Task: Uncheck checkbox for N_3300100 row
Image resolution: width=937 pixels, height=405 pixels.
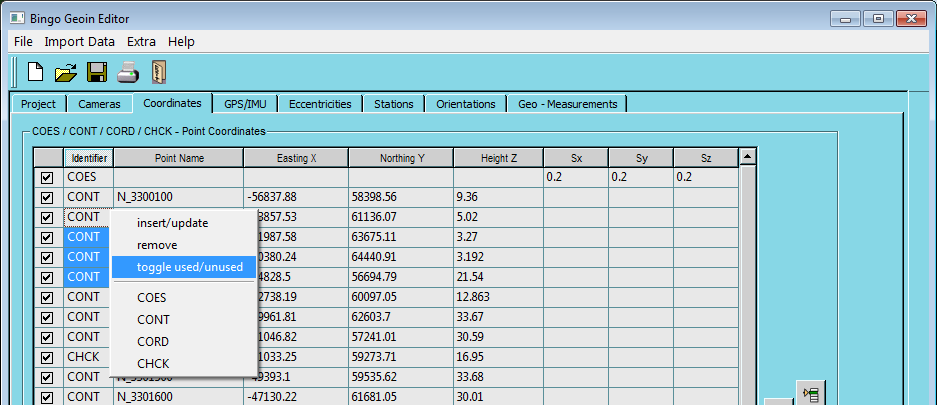Action: 47,197
